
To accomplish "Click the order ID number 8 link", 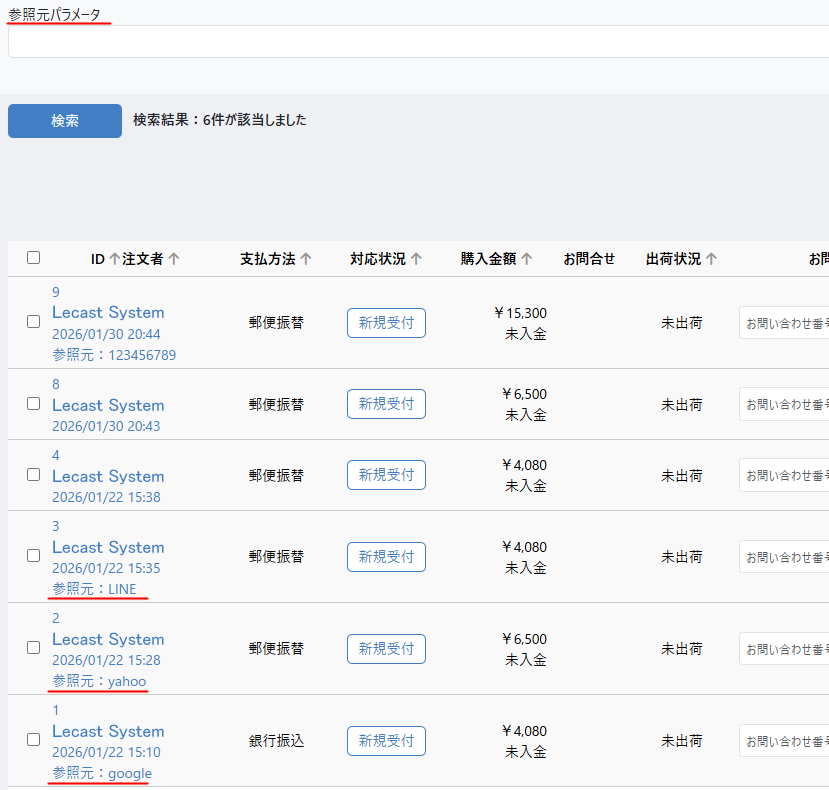I will point(56,384).
